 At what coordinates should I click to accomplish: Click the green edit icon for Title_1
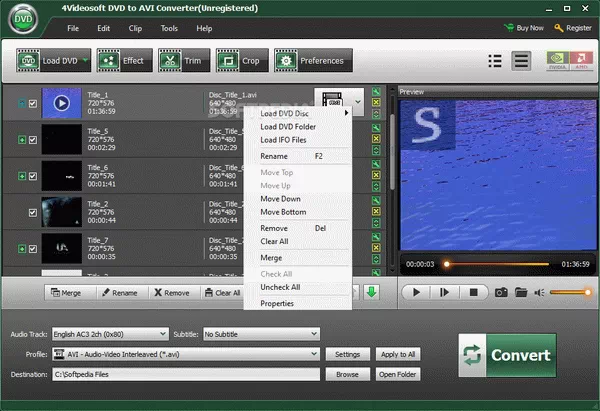click(x=376, y=91)
